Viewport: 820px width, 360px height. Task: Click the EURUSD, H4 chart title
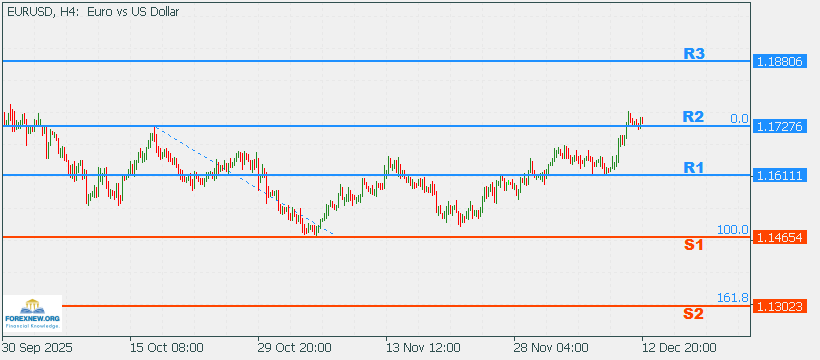93,12
